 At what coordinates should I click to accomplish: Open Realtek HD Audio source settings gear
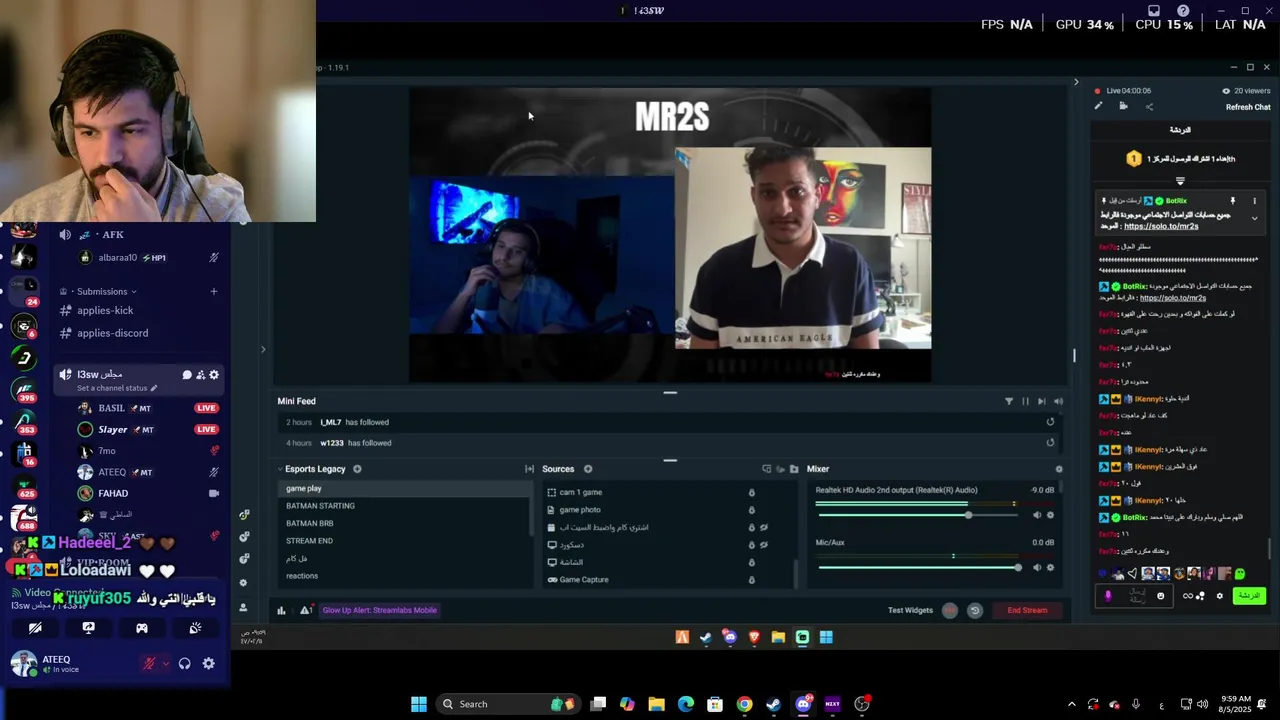pyautogui.click(x=1050, y=515)
